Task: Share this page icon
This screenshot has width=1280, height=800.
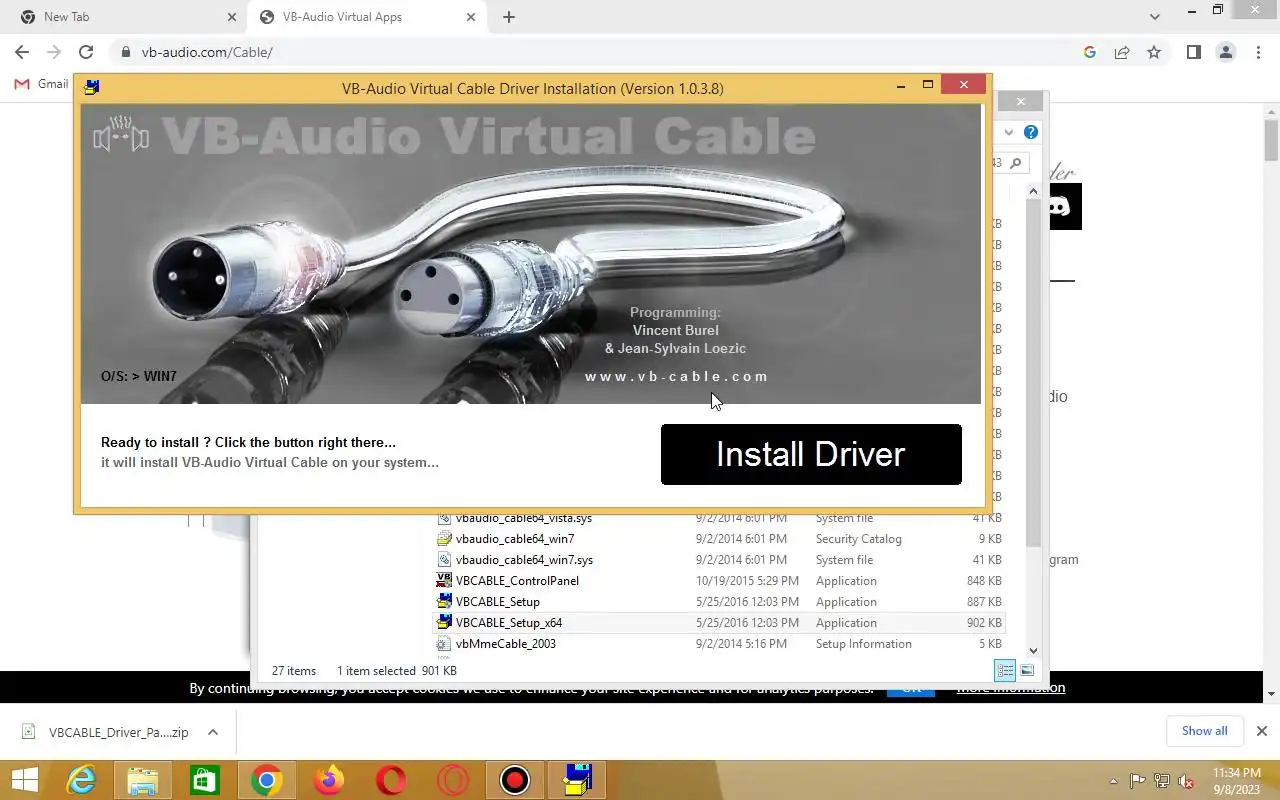Action: [1122, 52]
